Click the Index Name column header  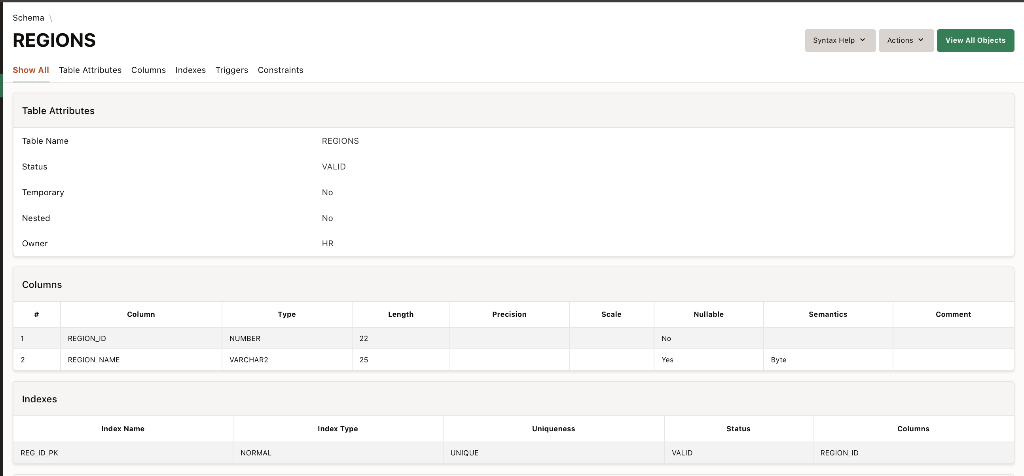[x=123, y=429]
